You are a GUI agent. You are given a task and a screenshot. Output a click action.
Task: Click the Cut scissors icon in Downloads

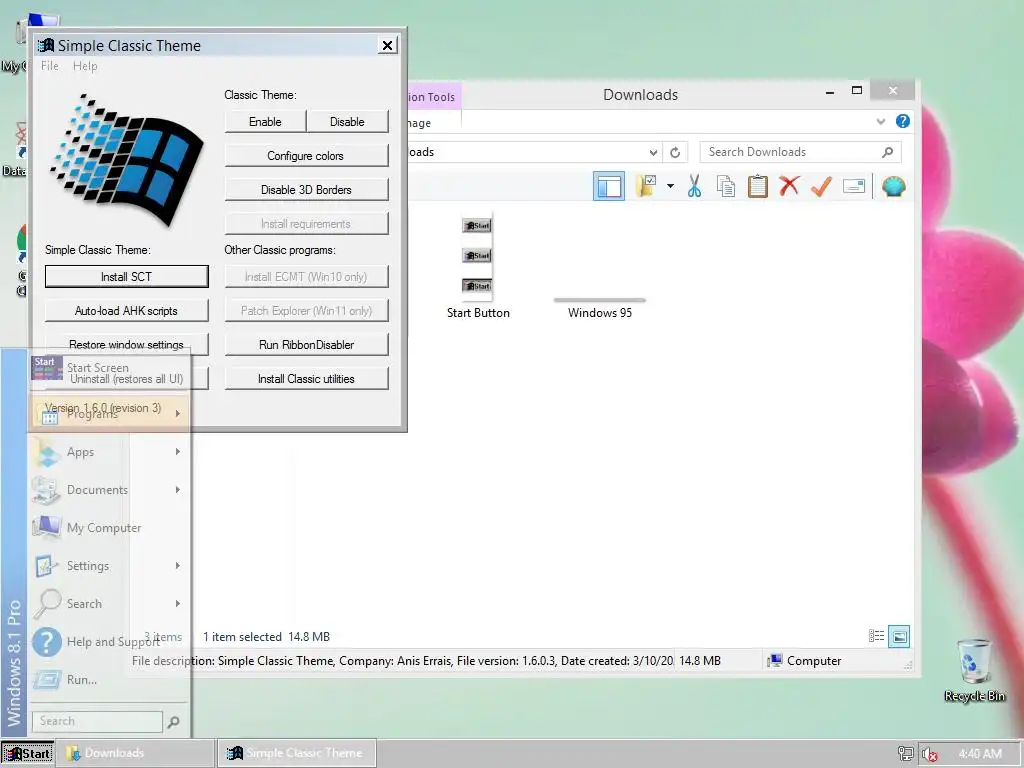pyautogui.click(x=694, y=186)
